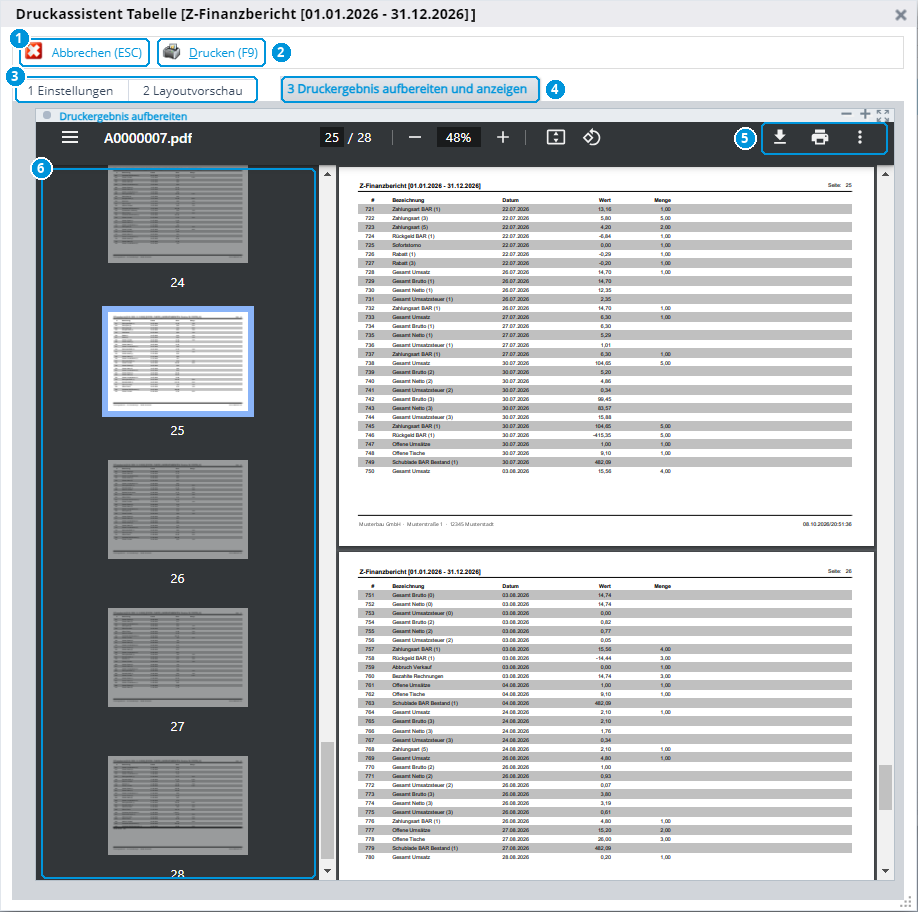Collapse the Druckergebnis aufbereiten panel
Image resolution: width=918 pixels, height=912 pixels.
(846, 114)
